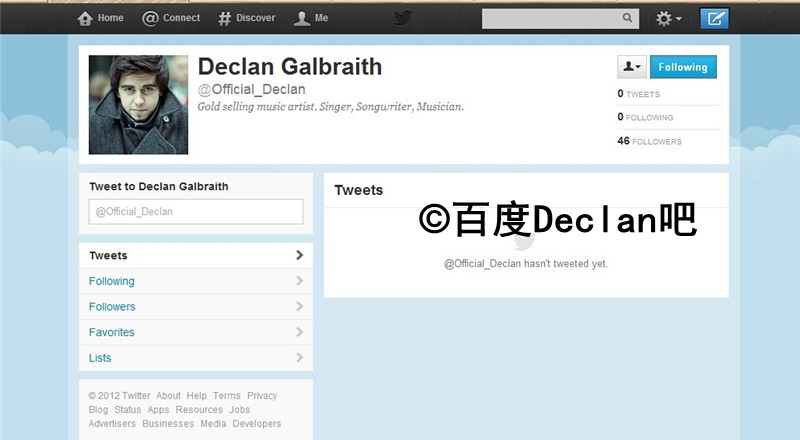Open Declan Galbraith's profile photo

click(138, 105)
